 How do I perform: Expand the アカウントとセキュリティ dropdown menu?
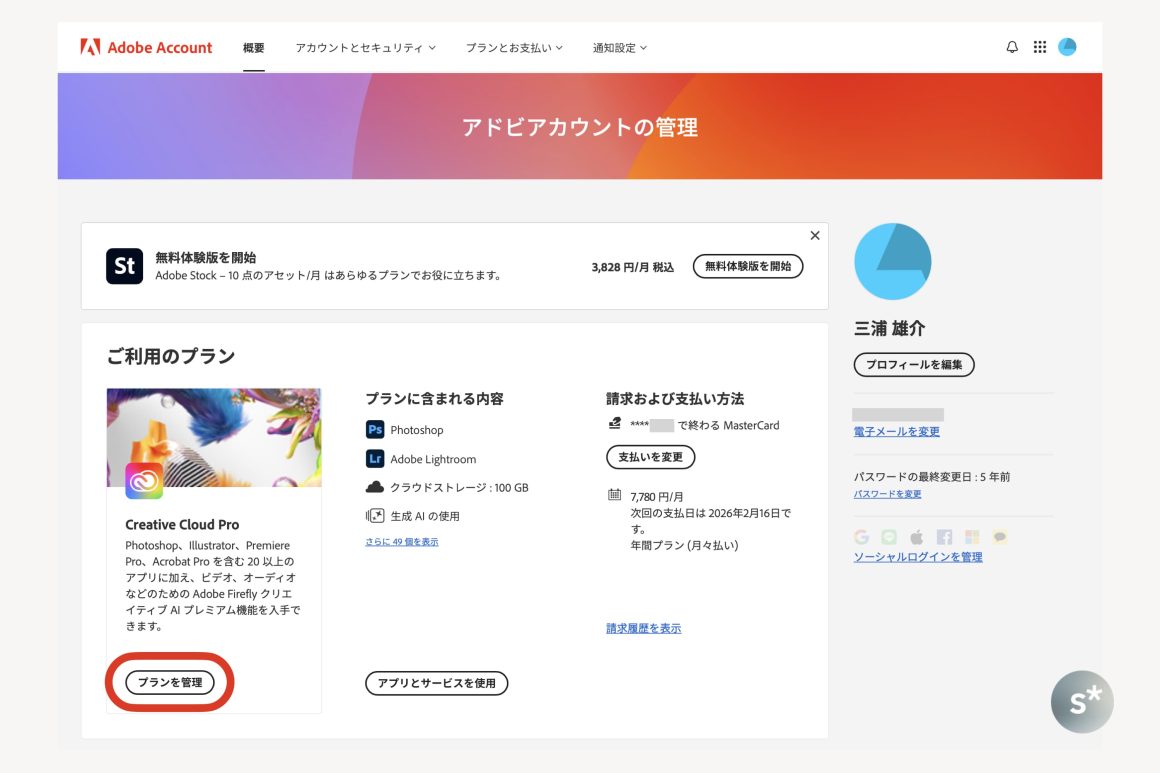tap(365, 48)
